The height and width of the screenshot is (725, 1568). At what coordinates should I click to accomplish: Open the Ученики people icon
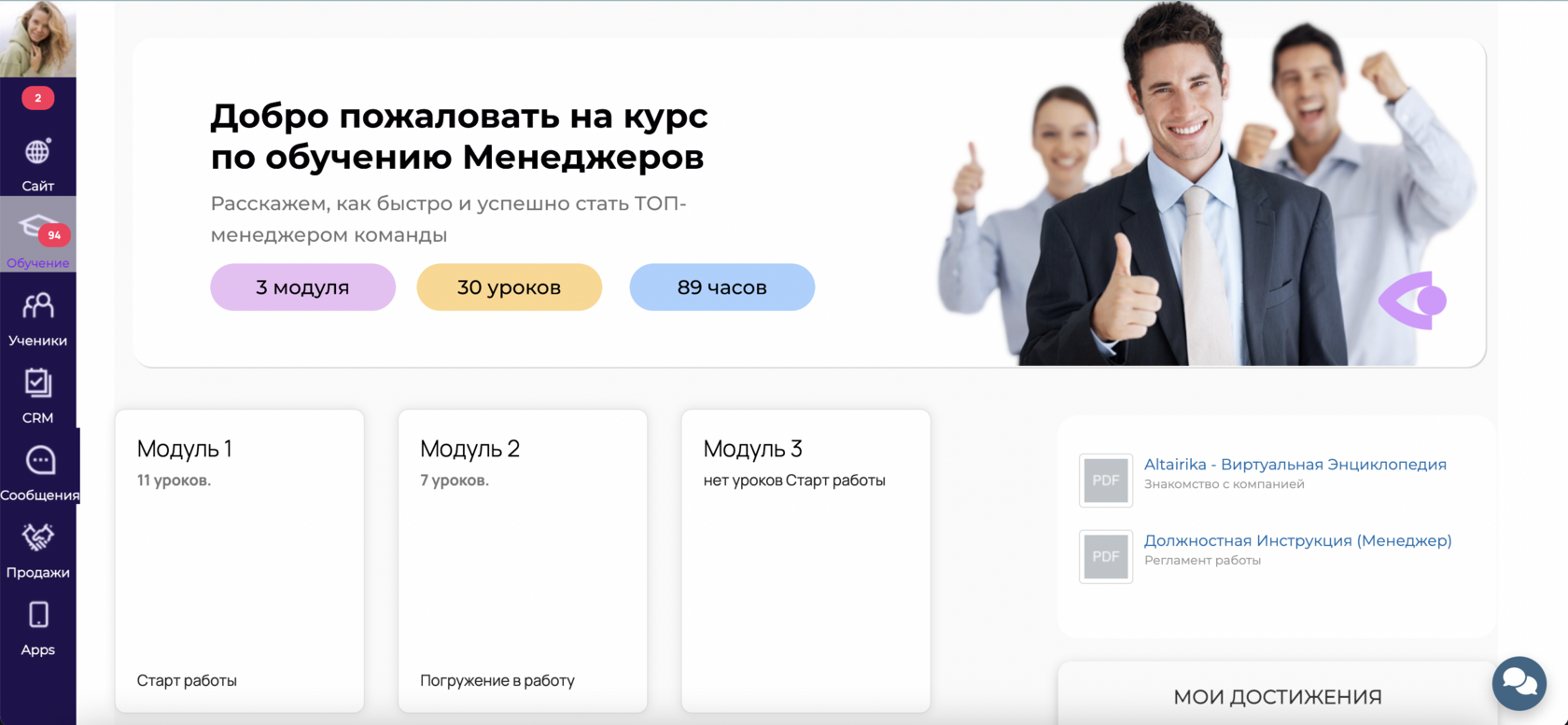[37, 305]
